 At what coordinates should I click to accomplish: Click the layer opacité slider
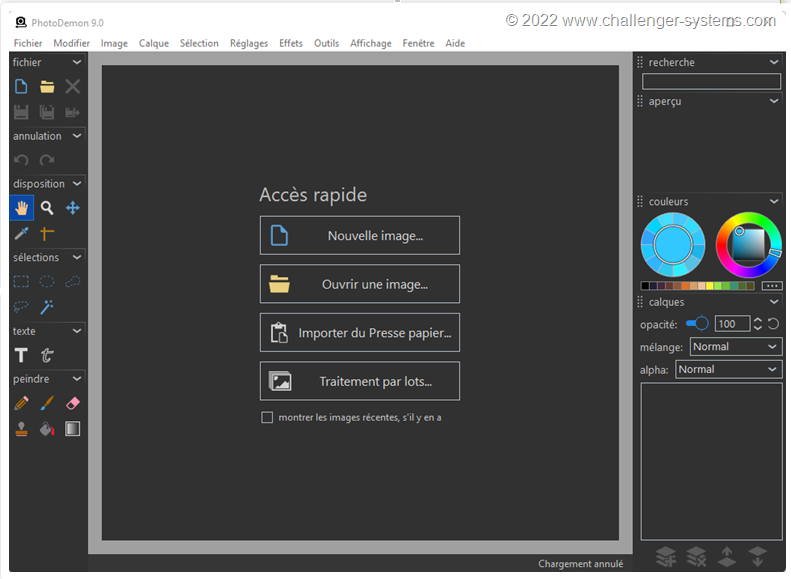(x=697, y=323)
